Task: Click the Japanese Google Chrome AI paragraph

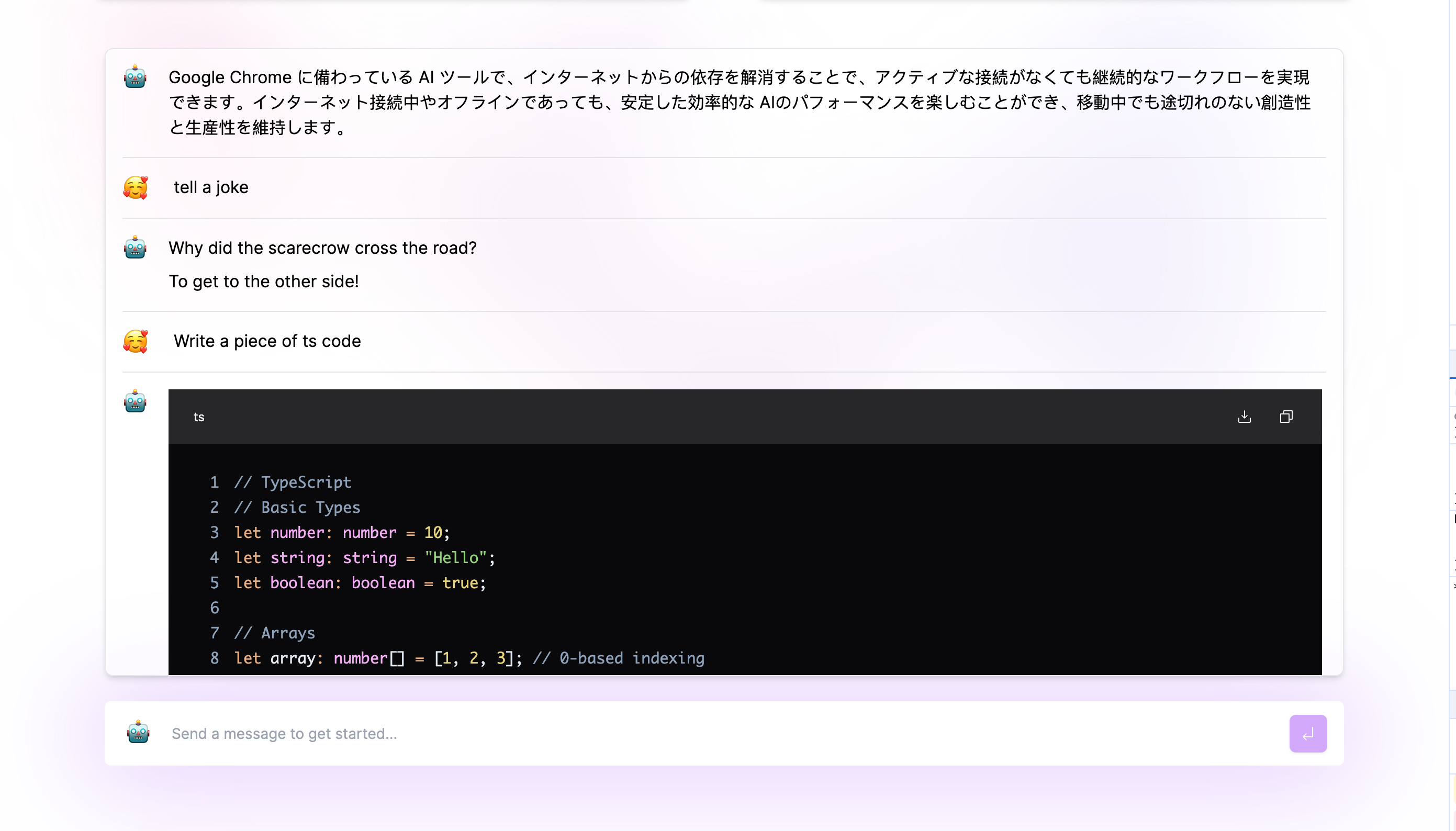Action: coord(739,102)
